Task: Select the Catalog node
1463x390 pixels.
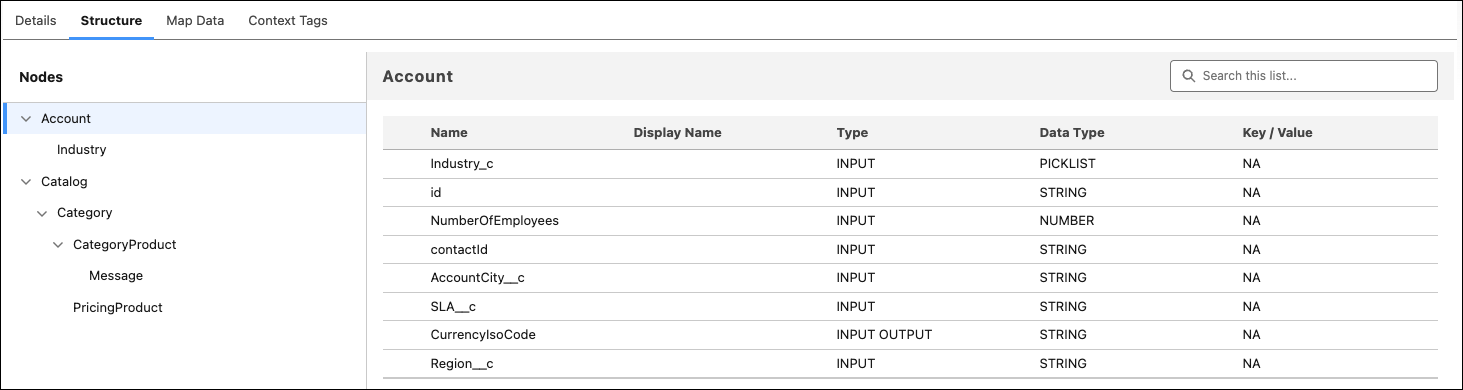Action: pos(64,182)
